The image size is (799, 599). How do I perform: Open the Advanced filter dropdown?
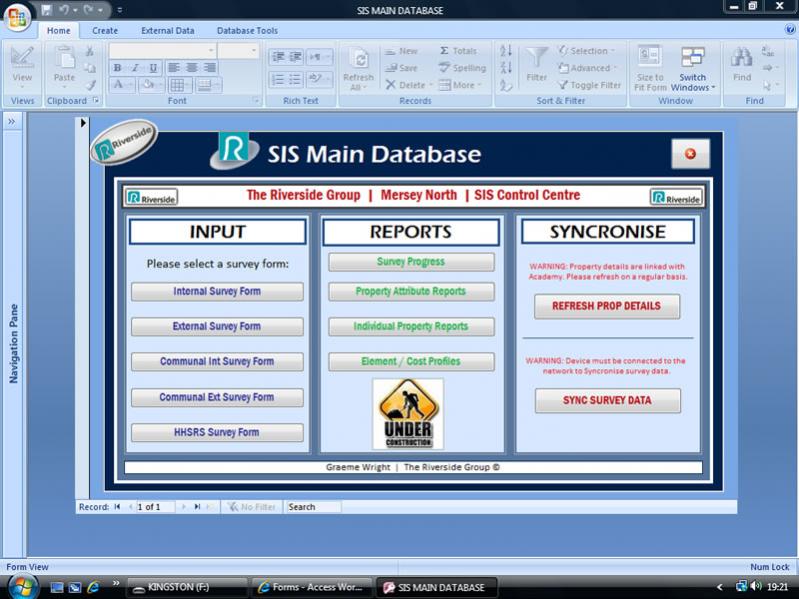(587, 68)
